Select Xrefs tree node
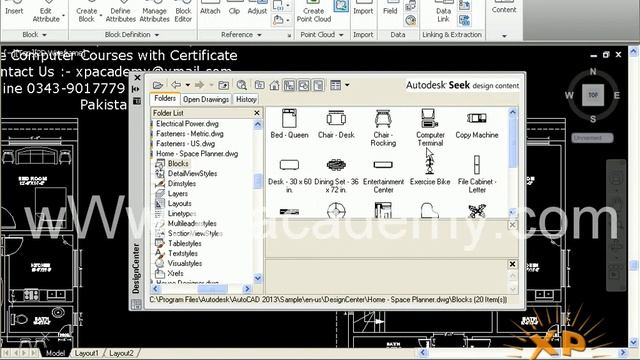The image size is (640, 360). [175, 273]
